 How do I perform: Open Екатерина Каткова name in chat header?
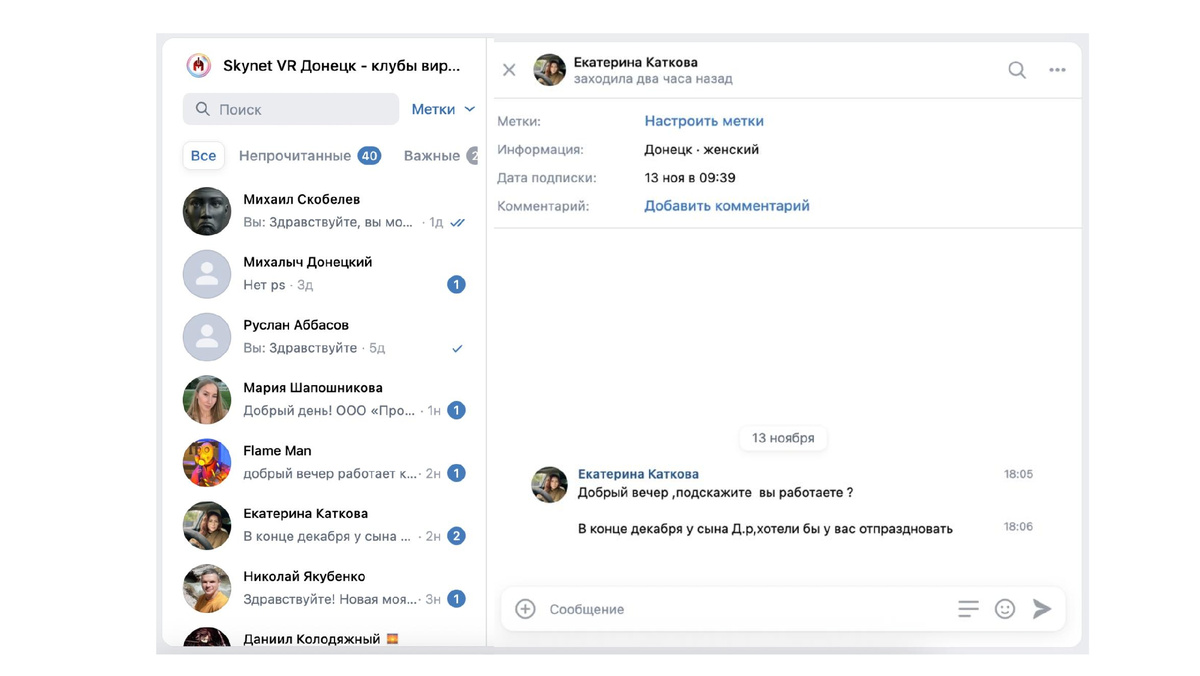[x=636, y=62]
